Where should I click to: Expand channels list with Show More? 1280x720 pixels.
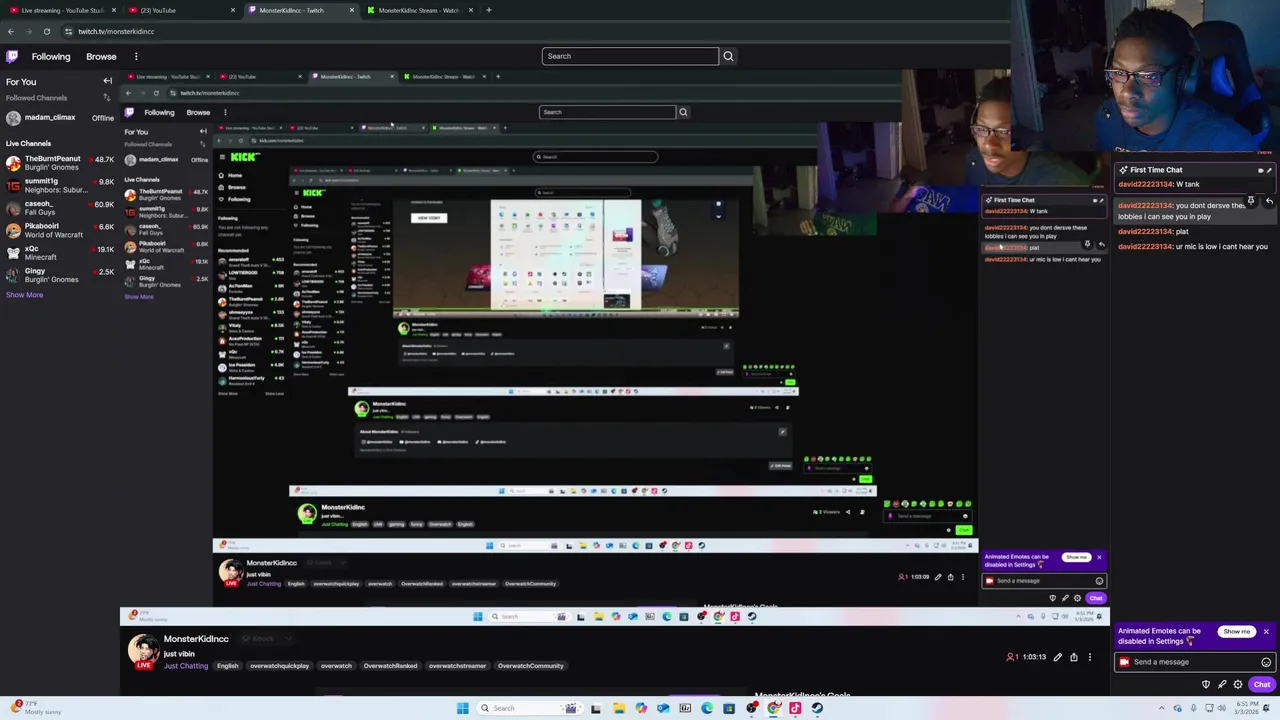tap(24, 295)
